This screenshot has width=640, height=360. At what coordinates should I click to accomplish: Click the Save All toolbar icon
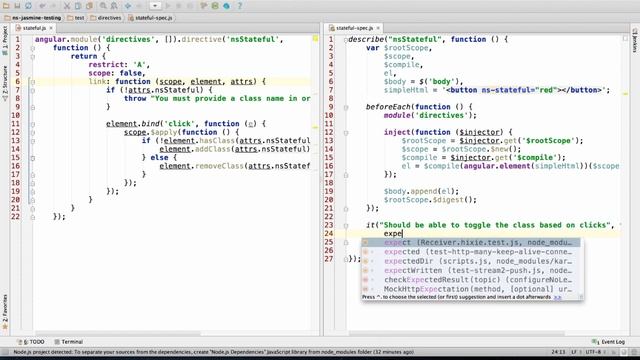click(17, 6)
